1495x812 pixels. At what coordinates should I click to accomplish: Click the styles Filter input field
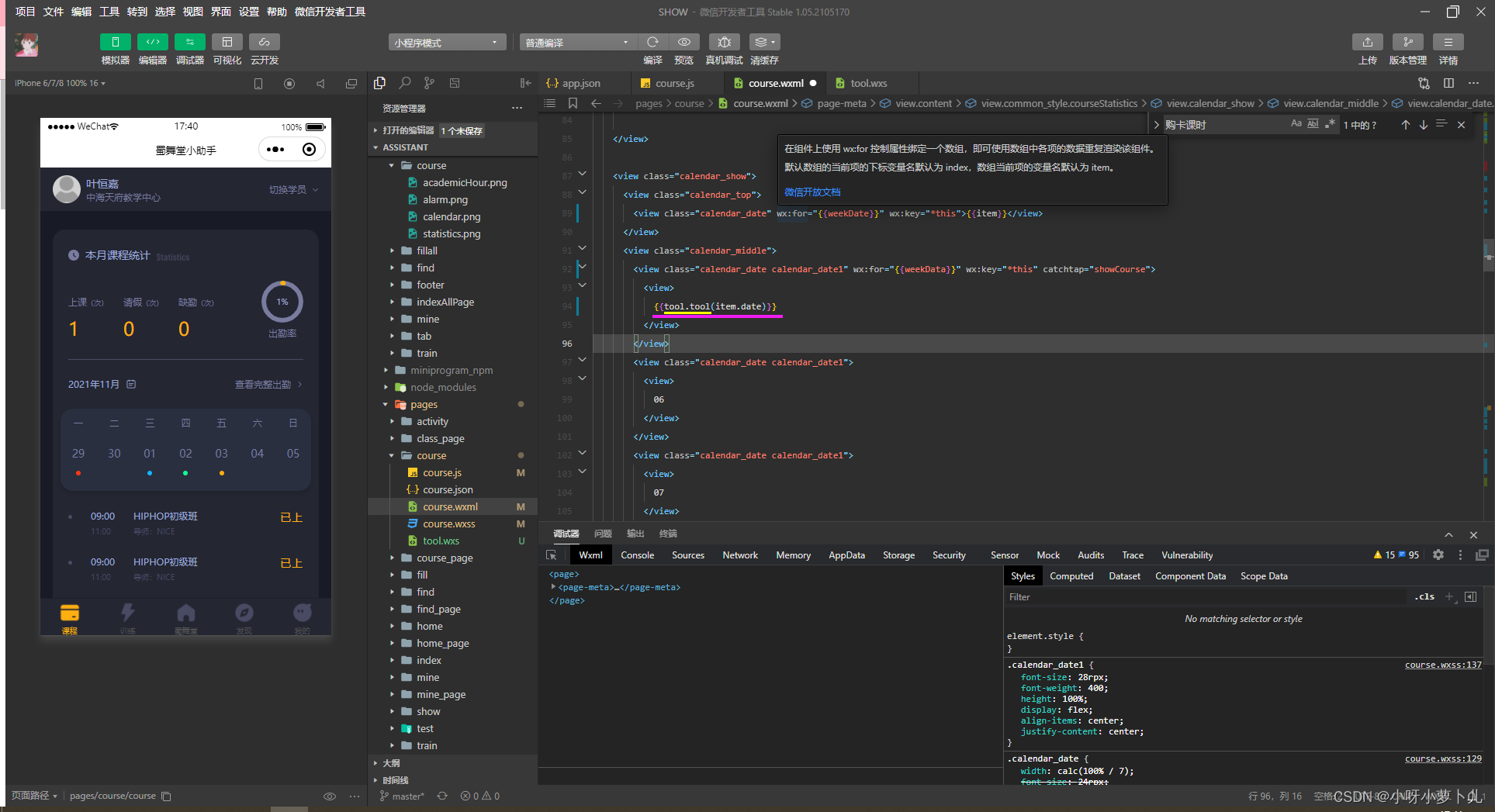click(x=1206, y=597)
